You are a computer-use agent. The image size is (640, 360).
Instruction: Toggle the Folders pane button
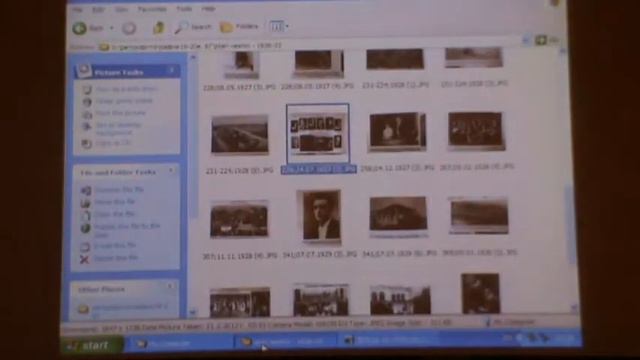239,27
